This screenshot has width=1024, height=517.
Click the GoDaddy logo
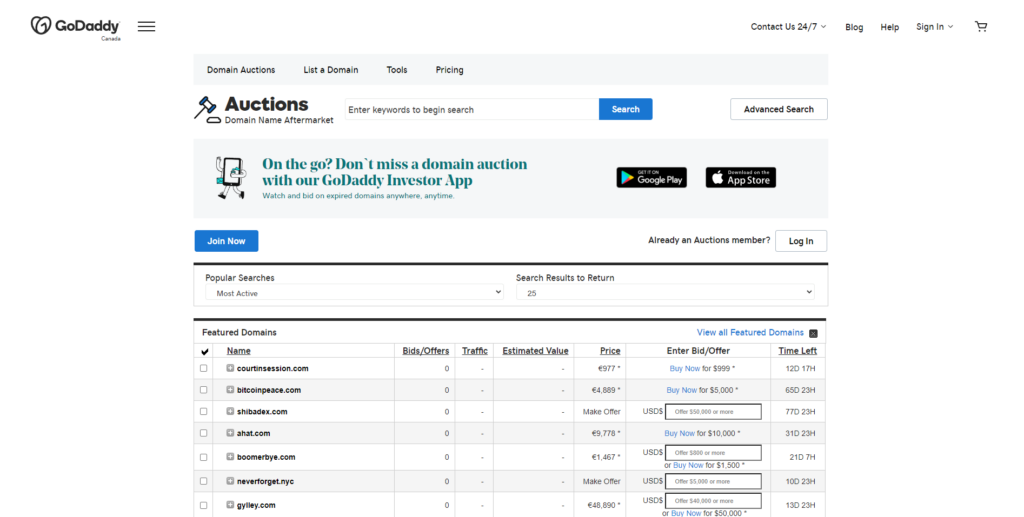coord(75,26)
